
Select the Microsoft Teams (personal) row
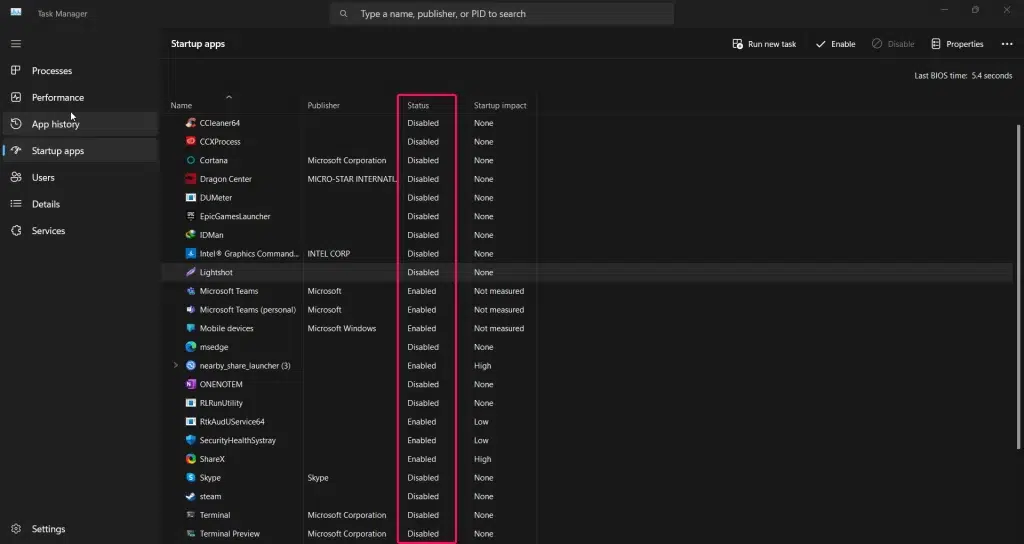587,310
